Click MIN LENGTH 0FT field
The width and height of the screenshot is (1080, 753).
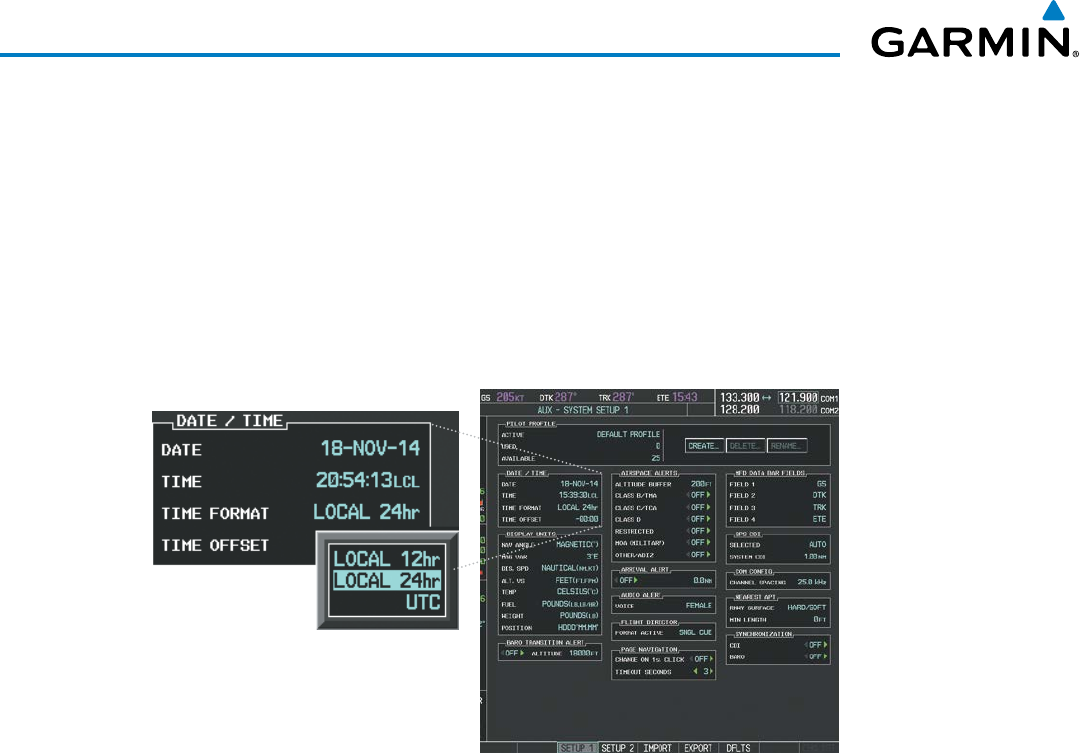[x=820, y=619]
